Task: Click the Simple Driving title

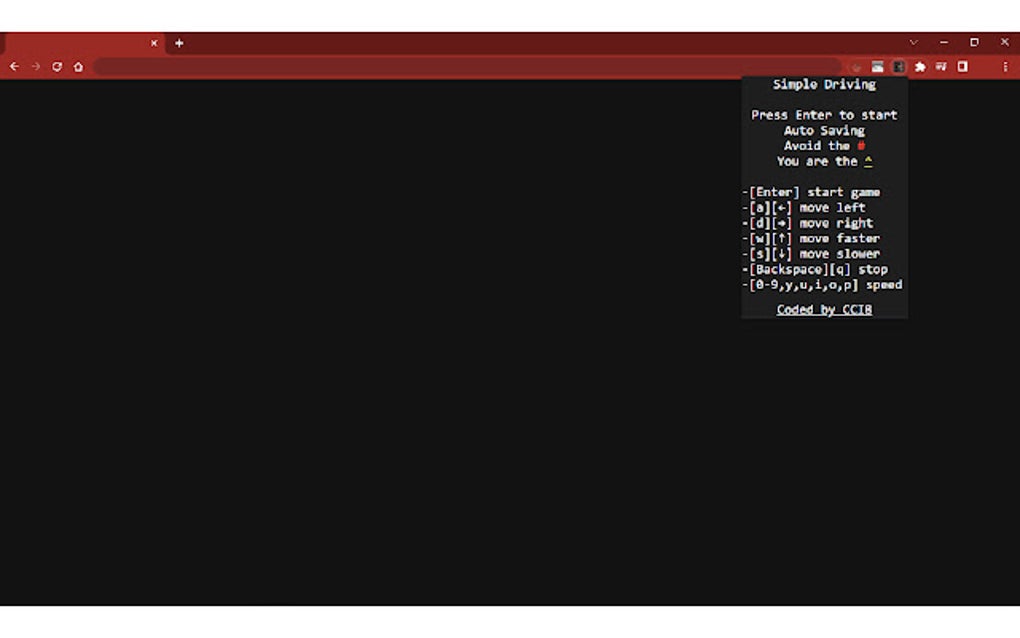Action: 823,84
